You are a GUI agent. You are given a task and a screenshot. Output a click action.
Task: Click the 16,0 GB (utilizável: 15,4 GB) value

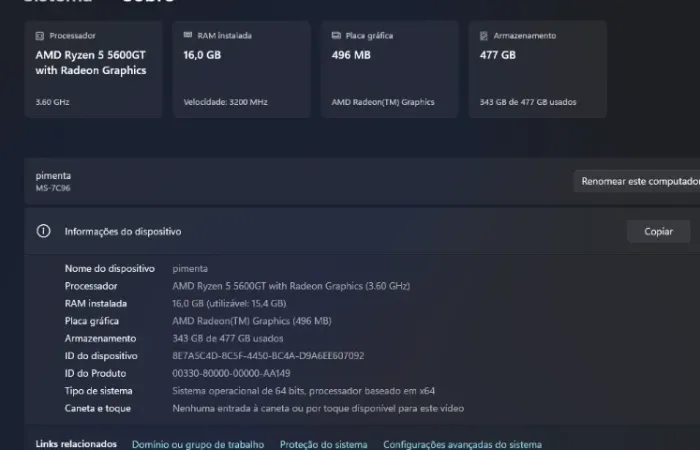(229, 304)
